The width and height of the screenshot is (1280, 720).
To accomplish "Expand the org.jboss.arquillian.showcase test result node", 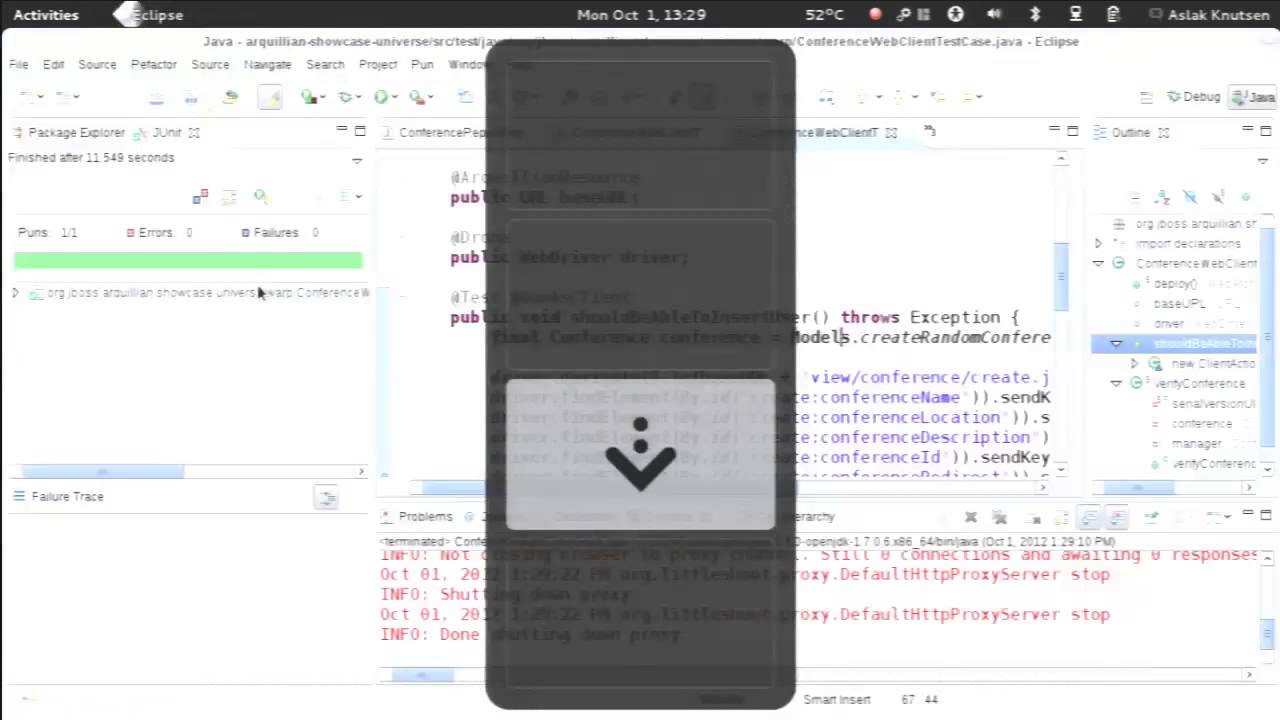I will coord(15,293).
